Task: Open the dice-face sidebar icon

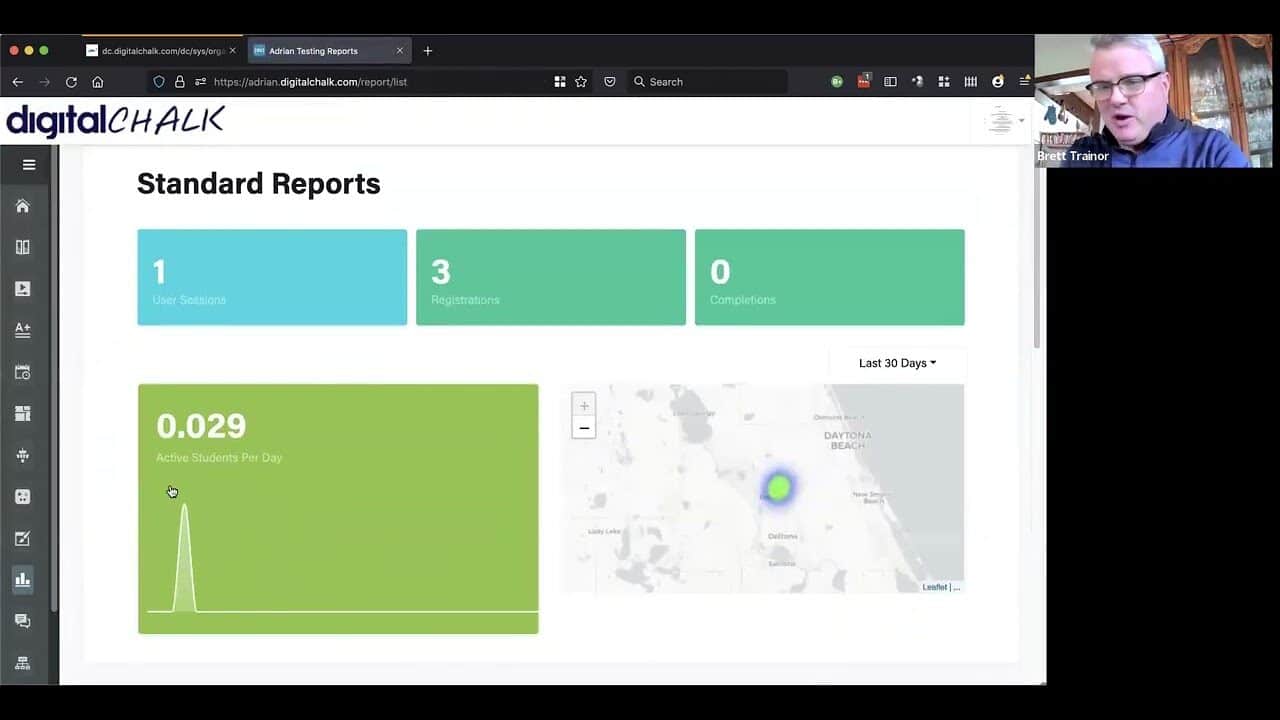Action: (22, 496)
